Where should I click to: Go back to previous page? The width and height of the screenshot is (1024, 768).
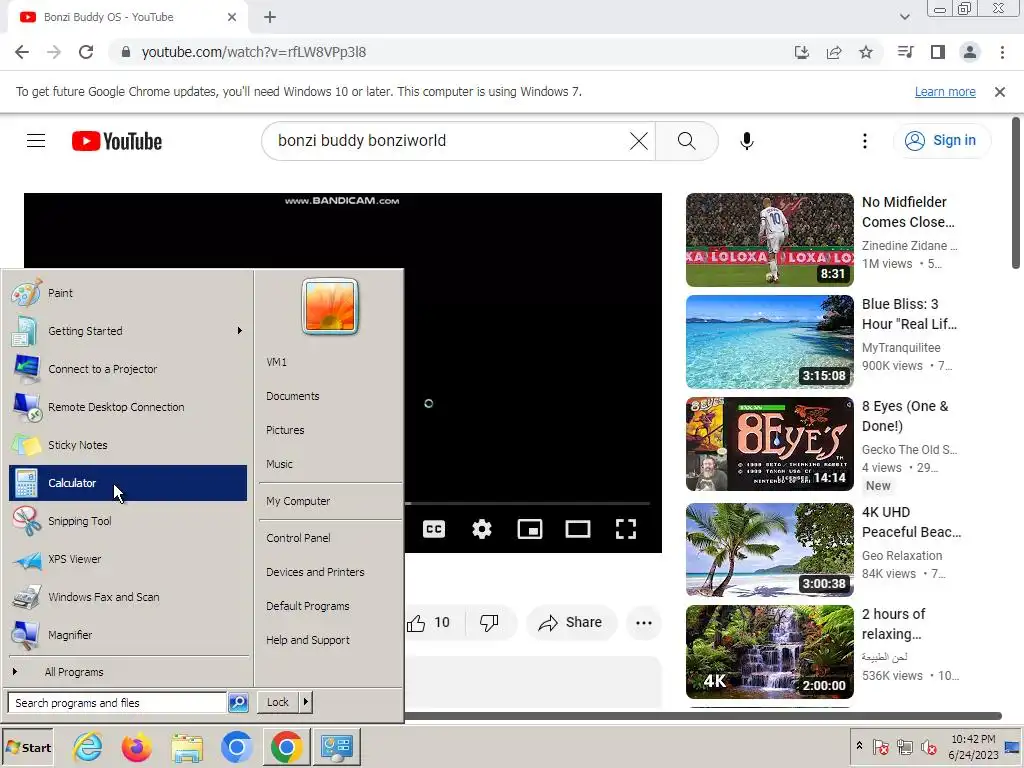point(22,52)
